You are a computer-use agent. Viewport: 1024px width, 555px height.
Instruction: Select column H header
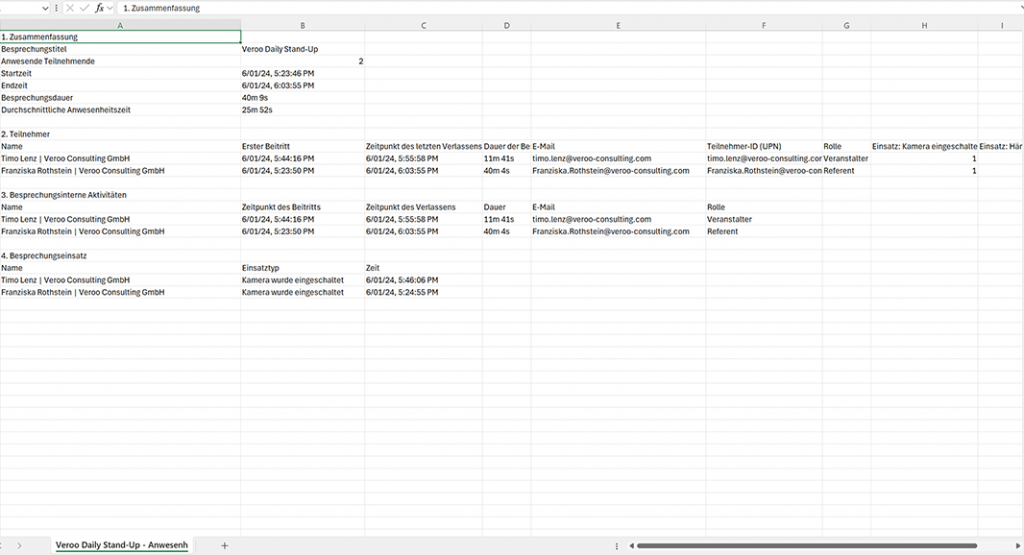coord(924,25)
